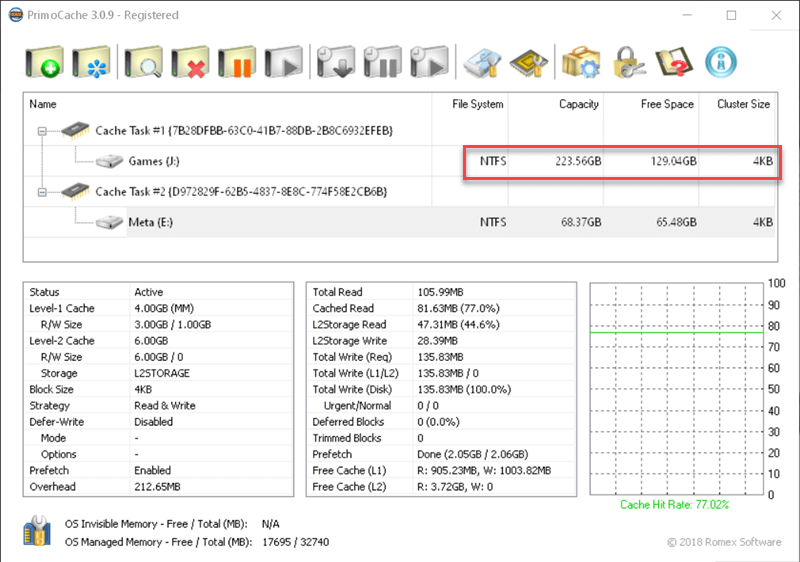800x562 pixels.
Task: Click the L2Storage Read value 47.31MB (44.6%)
Action: (458, 324)
